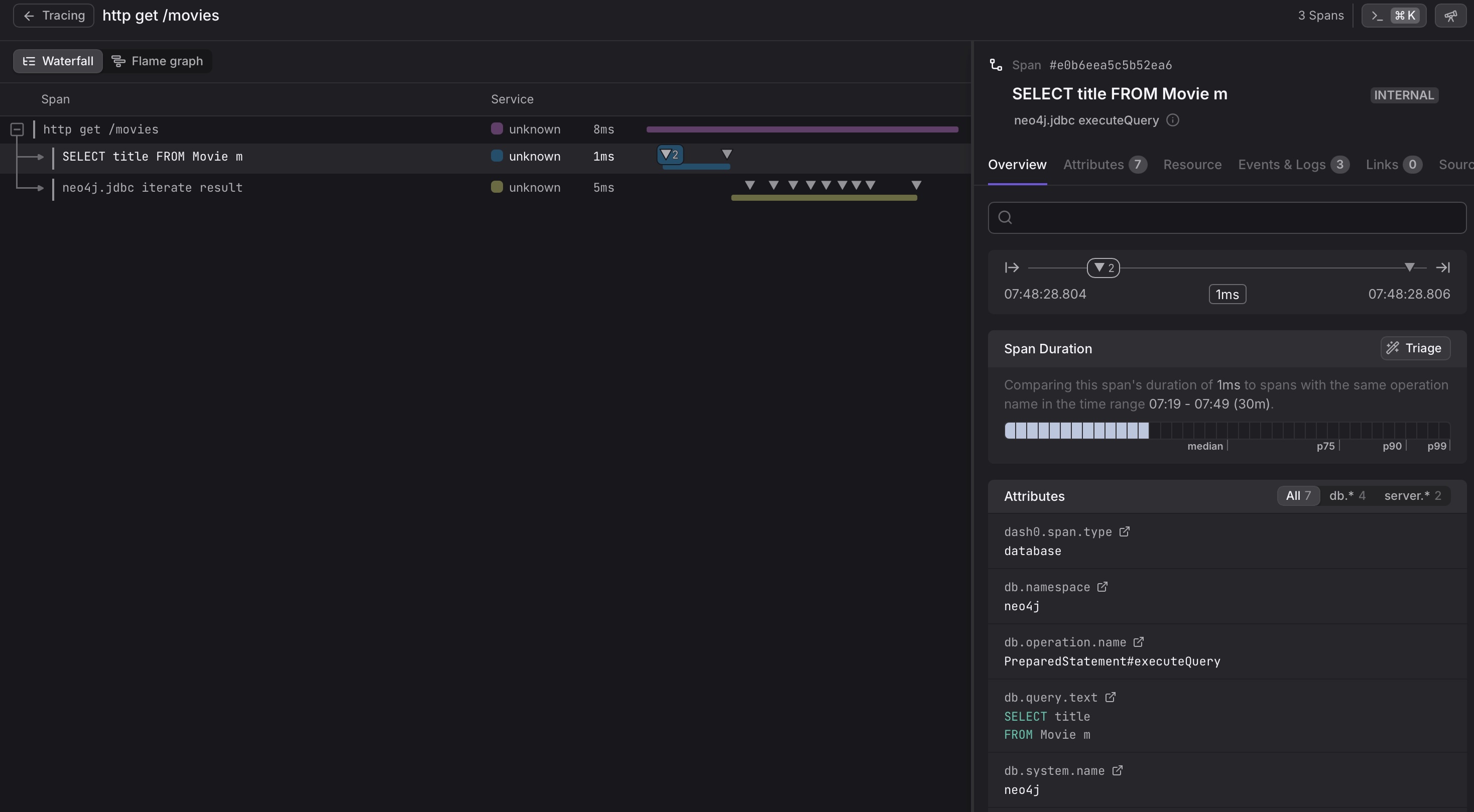1474x812 pixels.
Task: Filter attributes by server.* only
Action: [x=1412, y=496]
